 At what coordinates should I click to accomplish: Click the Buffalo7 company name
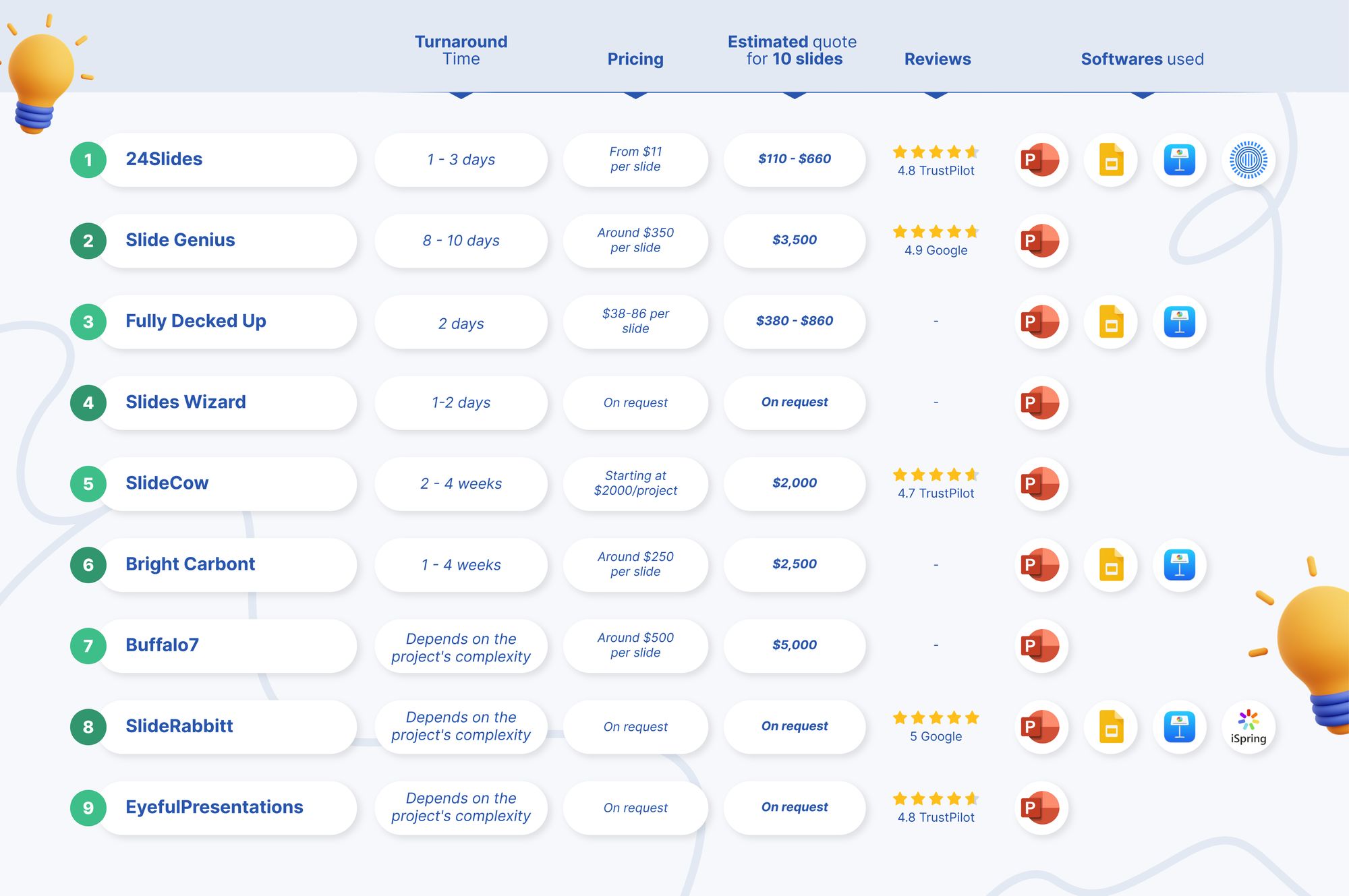[162, 645]
